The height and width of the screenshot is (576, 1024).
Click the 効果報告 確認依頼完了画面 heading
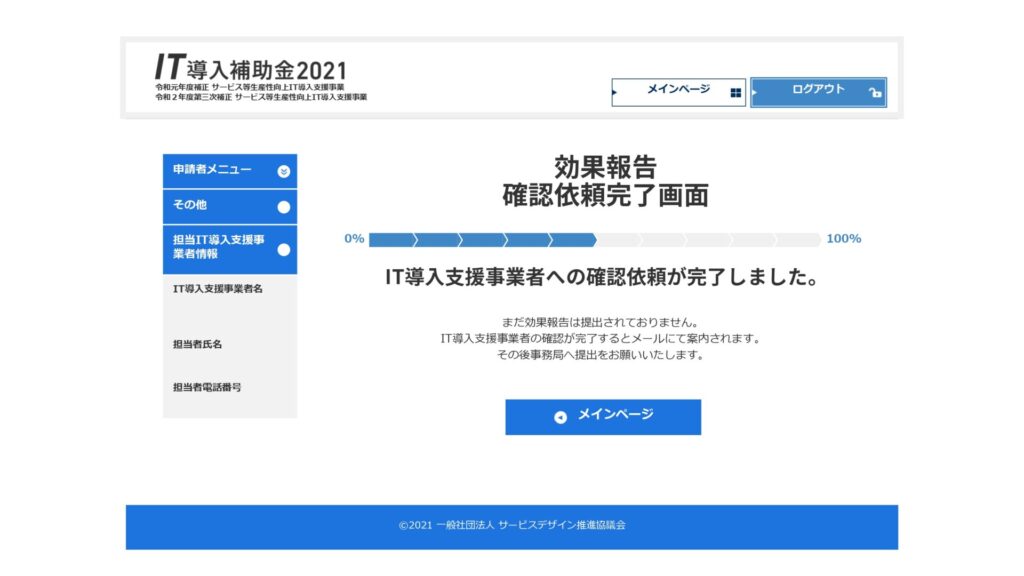click(605, 182)
